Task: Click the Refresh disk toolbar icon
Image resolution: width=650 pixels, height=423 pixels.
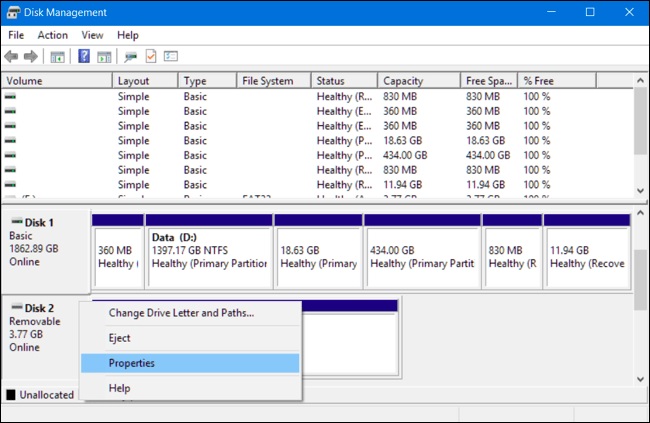Action: pyautogui.click(x=131, y=56)
